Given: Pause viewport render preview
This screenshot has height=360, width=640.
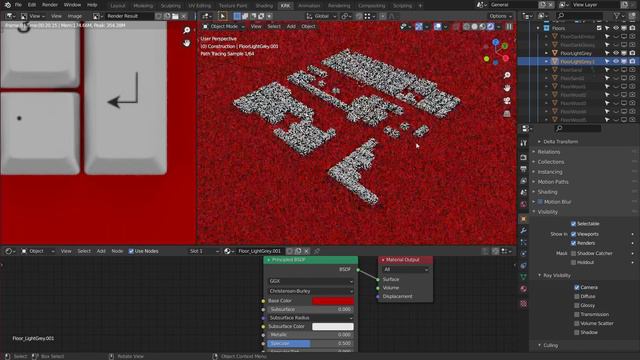Looking at the screenshot, I should click(509, 27).
